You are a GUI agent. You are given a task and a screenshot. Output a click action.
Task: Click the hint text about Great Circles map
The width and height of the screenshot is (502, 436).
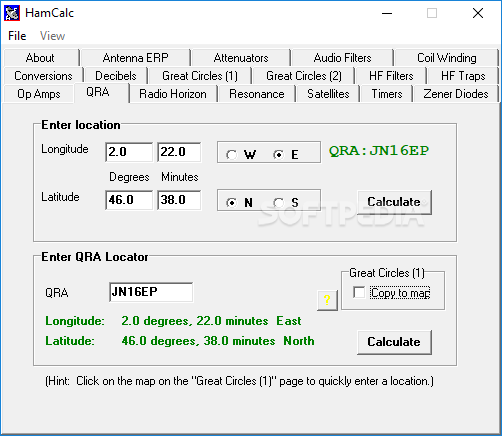239,381
